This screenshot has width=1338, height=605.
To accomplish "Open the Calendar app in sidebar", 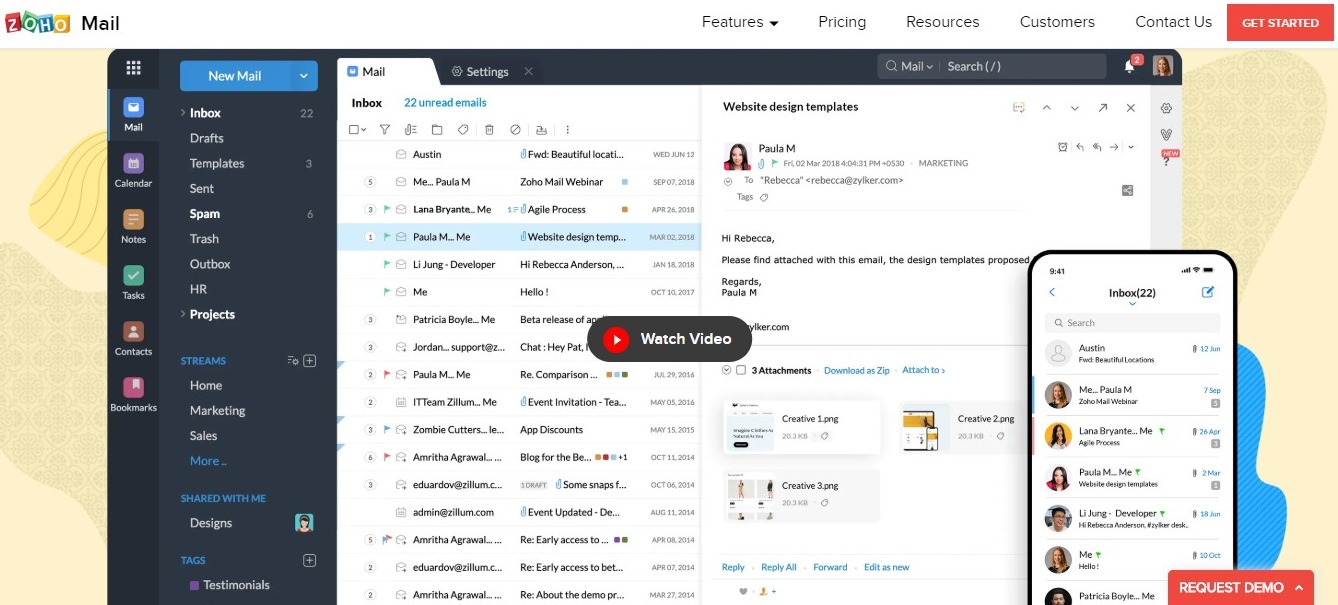I will tap(133, 165).
